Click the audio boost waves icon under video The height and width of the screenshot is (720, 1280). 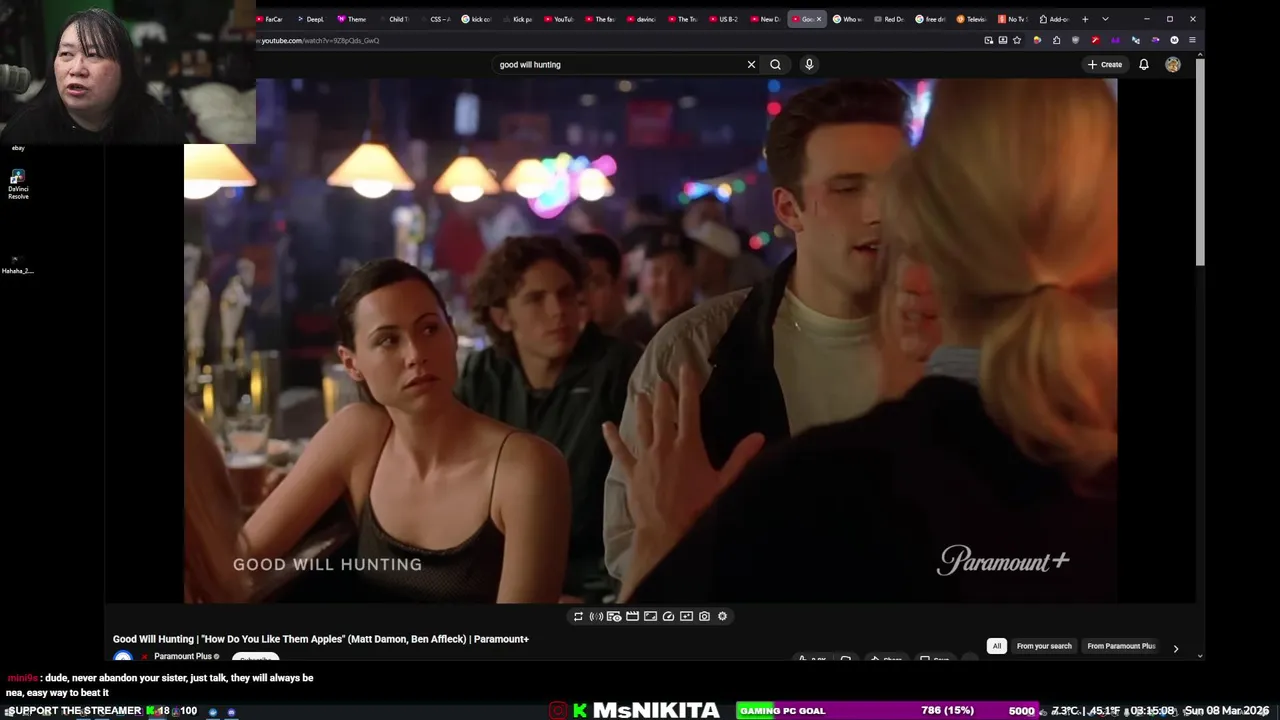tap(596, 616)
